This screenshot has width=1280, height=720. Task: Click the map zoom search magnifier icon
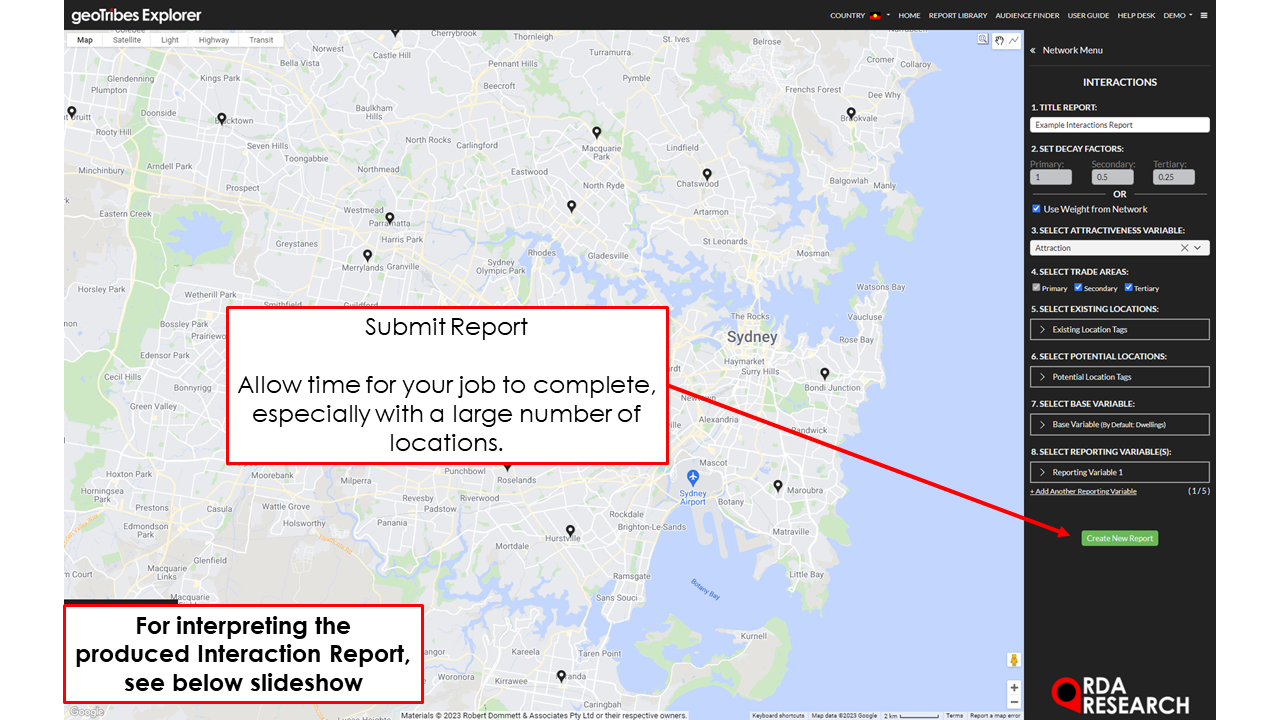click(x=983, y=40)
